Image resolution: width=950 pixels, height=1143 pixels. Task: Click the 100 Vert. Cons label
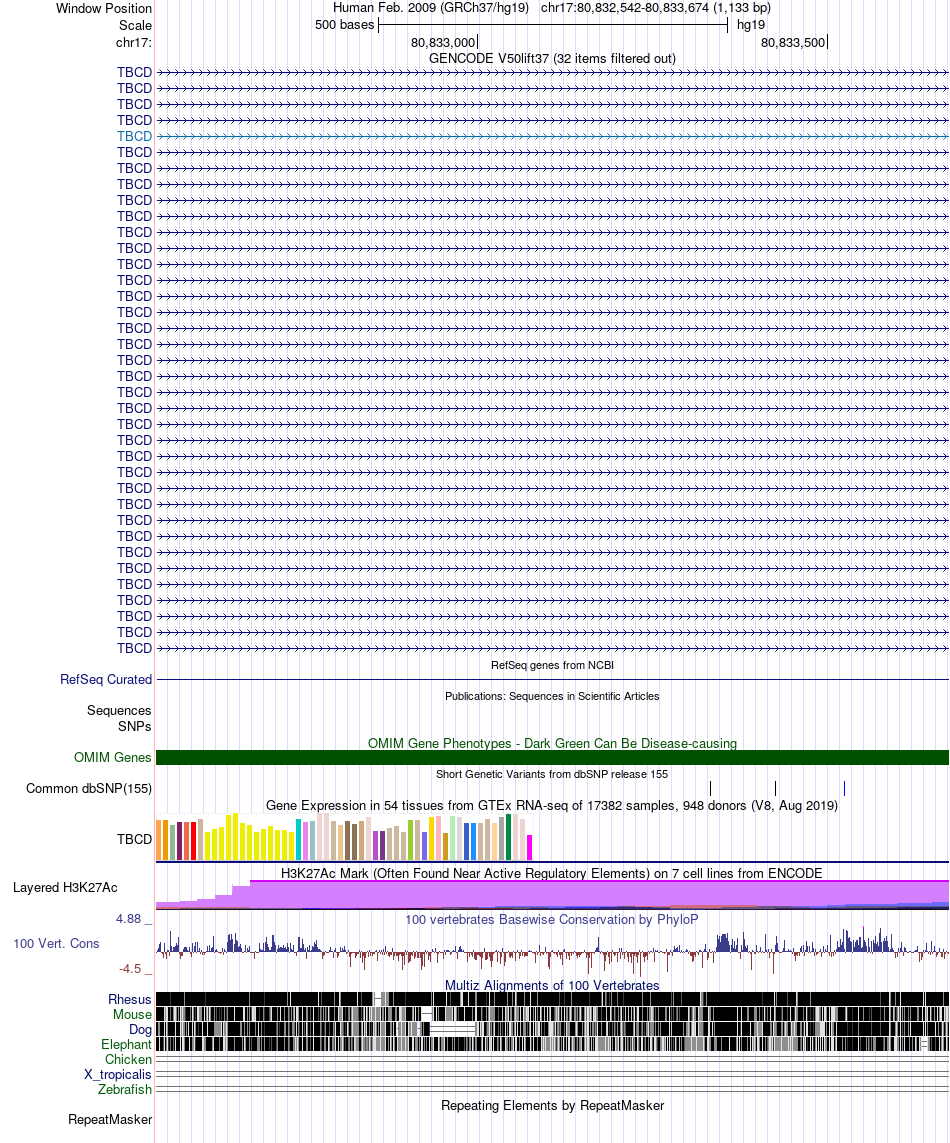[56, 944]
